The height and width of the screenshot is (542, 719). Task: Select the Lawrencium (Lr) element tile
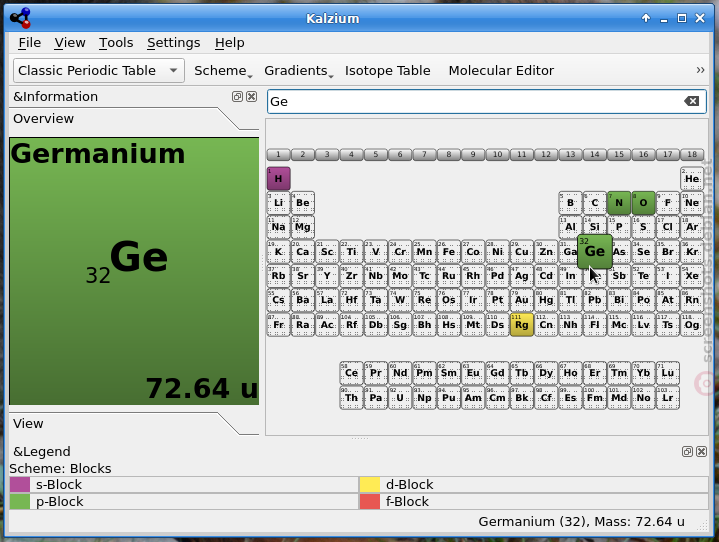pos(668,398)
